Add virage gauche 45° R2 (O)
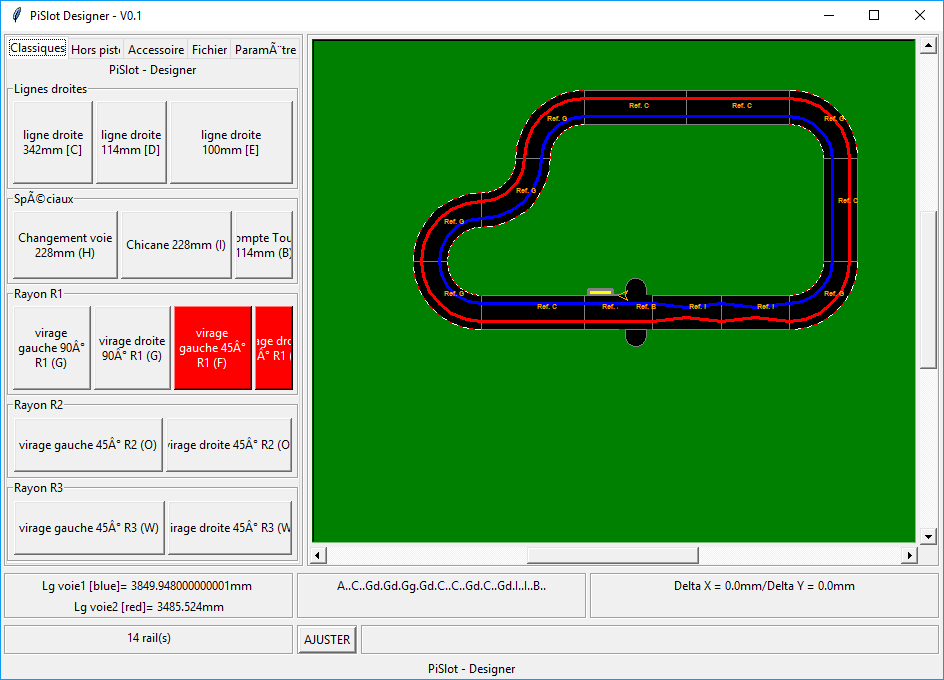The width and height of the screenshot is (944, 680). [x=88, y=445]
